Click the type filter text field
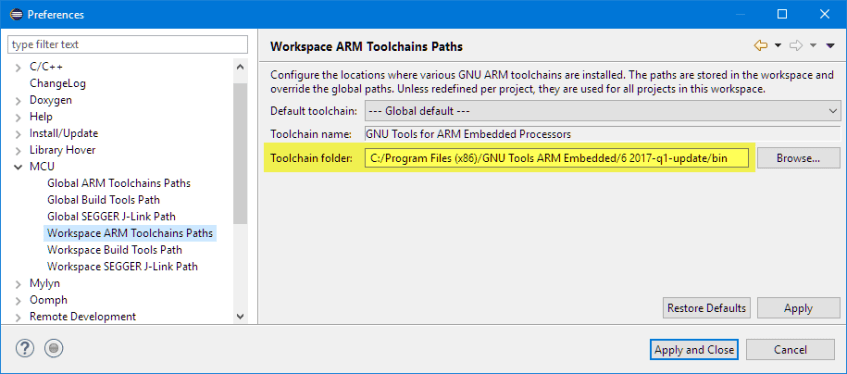 [127, 45]
